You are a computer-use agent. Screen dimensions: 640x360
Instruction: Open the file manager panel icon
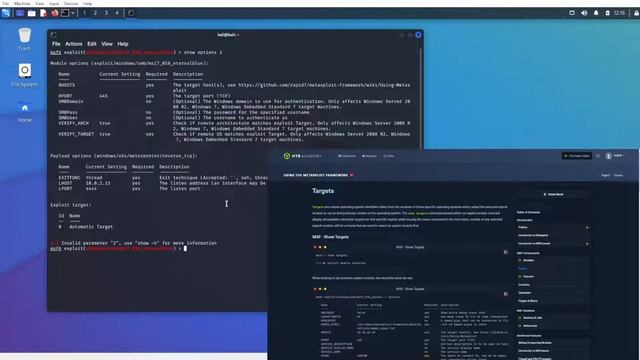point(31,13)
